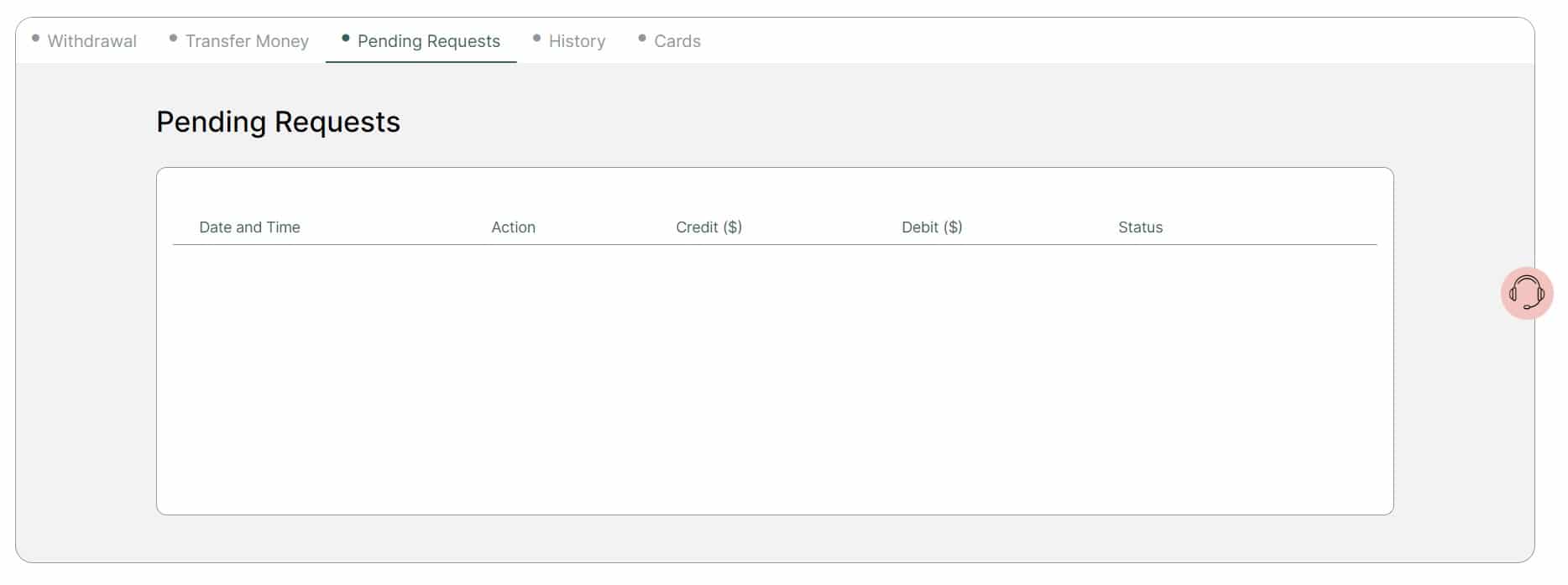Click the dot indicator beside Withdrawal tab
The width and height of the screenshot is (1568, 585).
[x=34, y=36]
